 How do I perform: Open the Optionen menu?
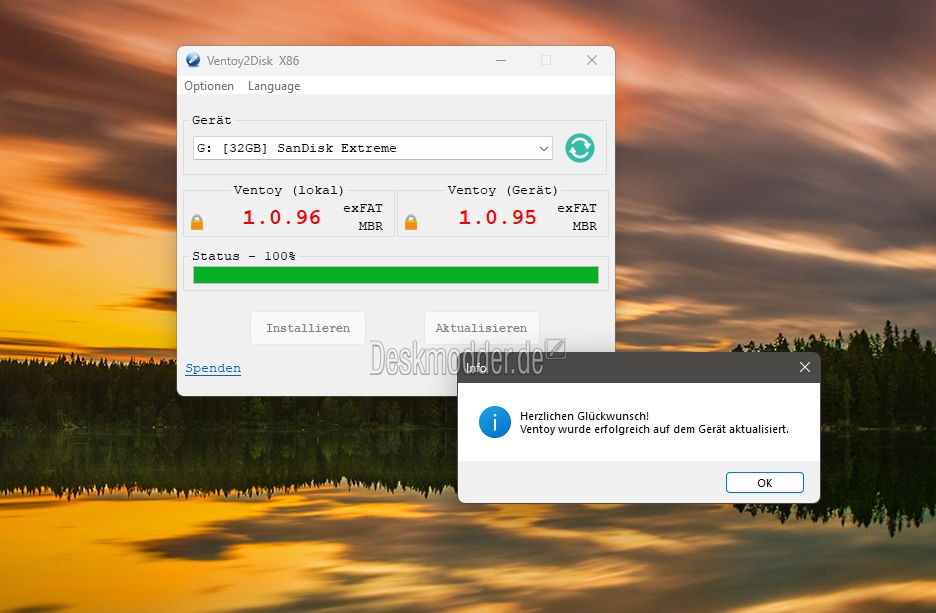point(209,86)
